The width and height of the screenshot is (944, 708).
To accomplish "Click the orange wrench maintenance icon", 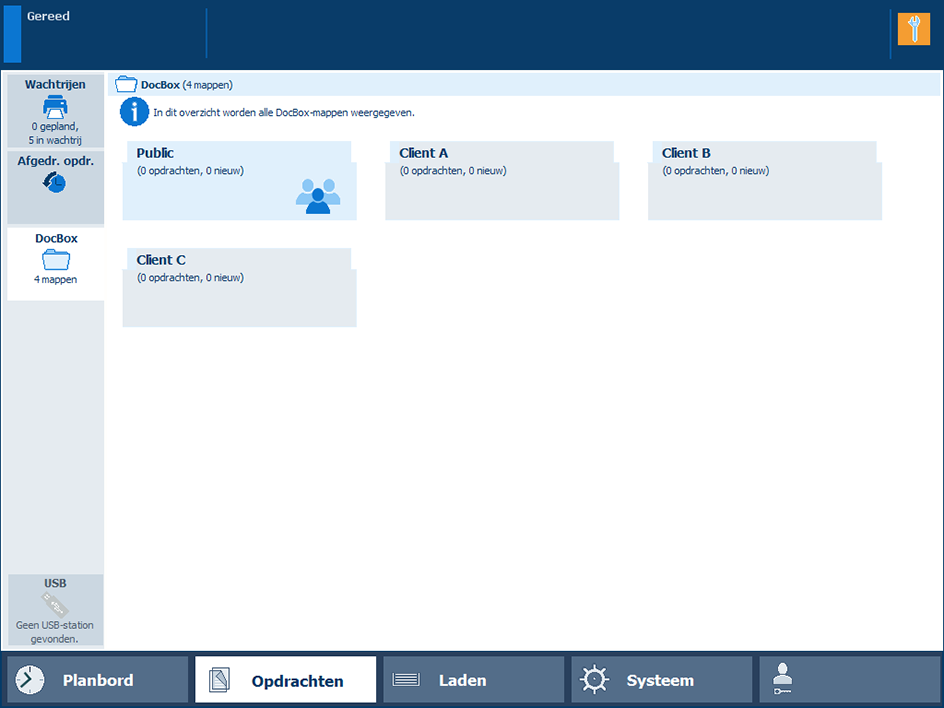I will 913,29.
